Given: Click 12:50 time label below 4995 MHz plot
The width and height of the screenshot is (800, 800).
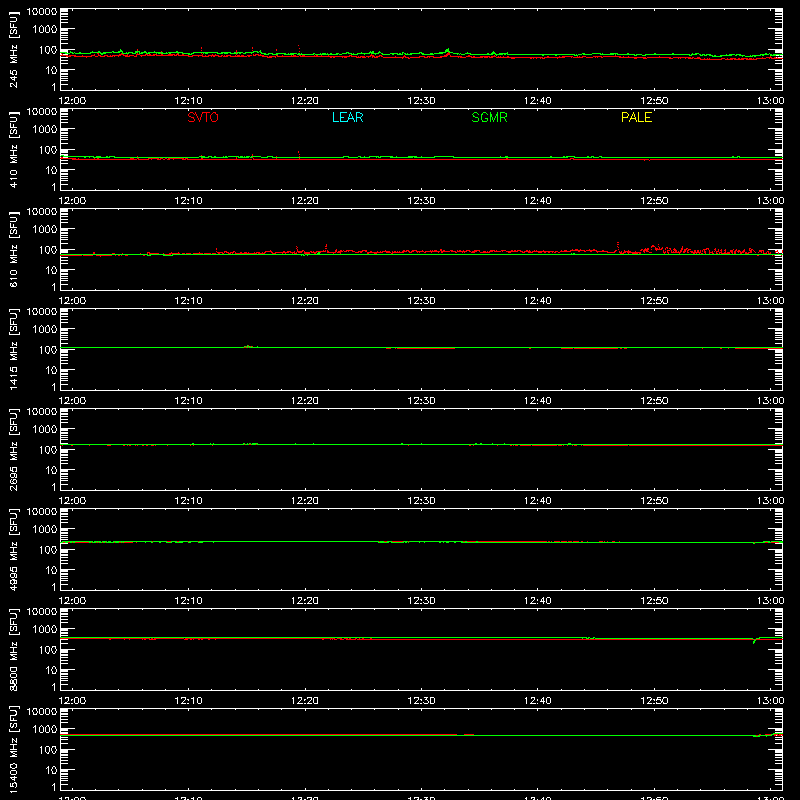Looking at the screenshot, I should point(654,601).
